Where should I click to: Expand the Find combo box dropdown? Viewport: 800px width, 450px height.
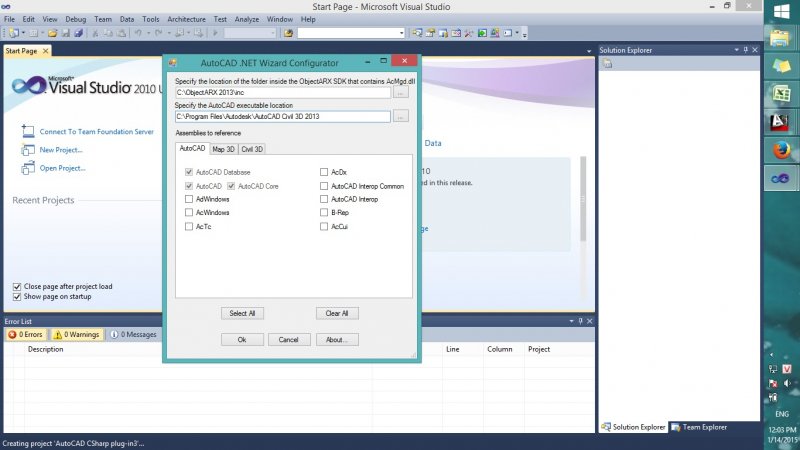[x=402, y=33]
